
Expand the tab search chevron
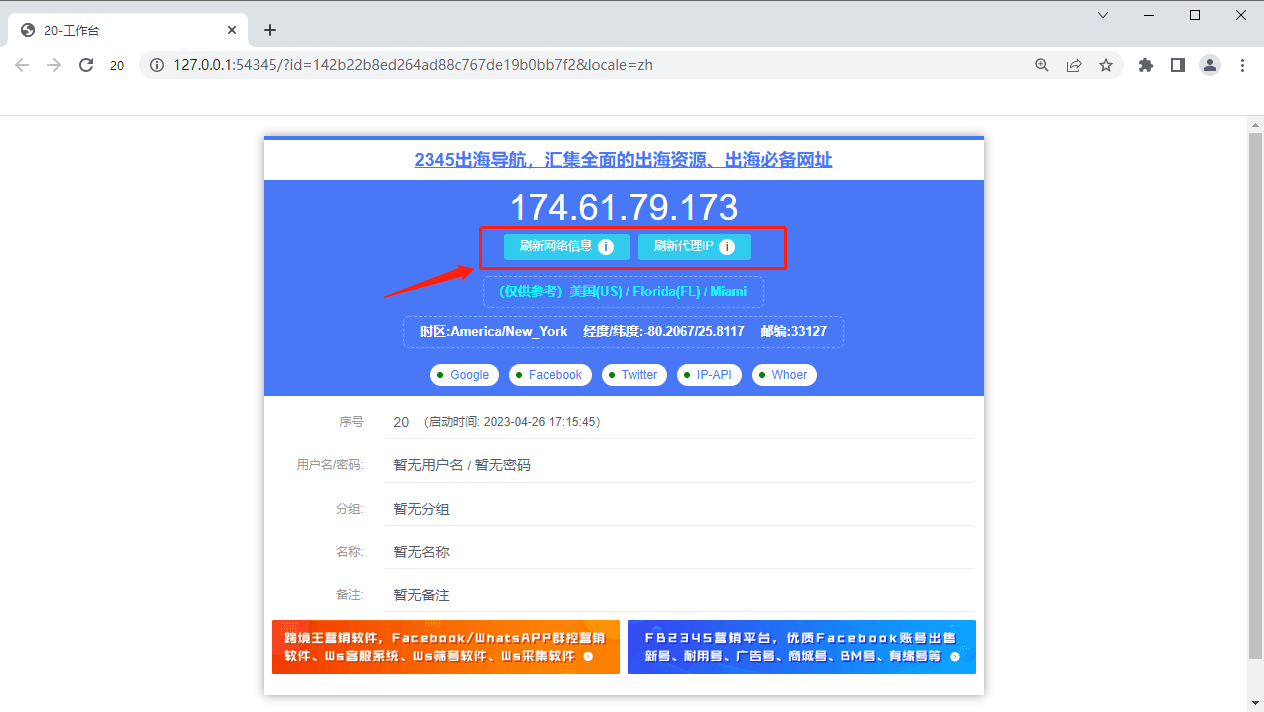click(1103, 15)
